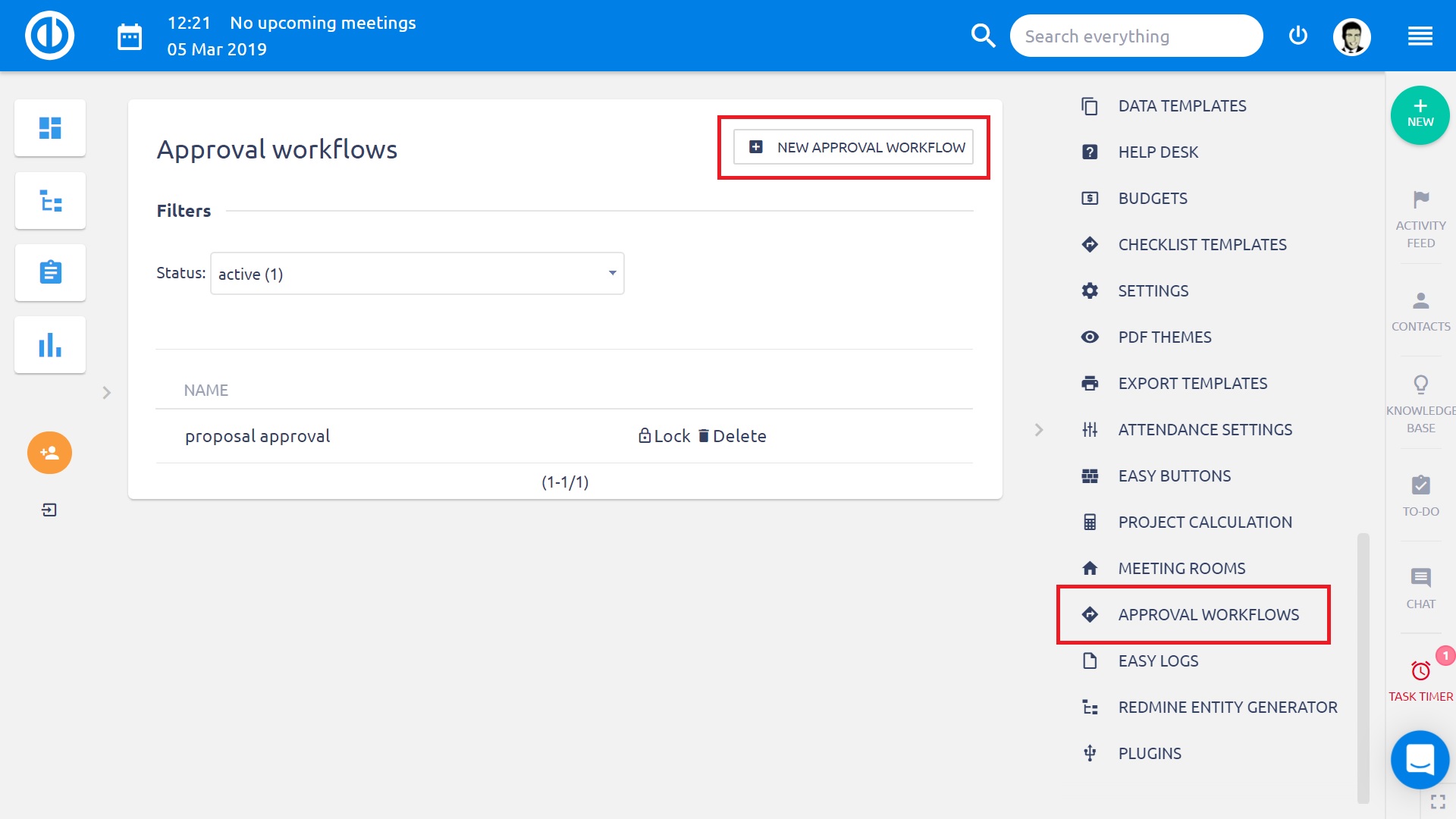Open the calendar icon in the top bar

click(129, 35)
